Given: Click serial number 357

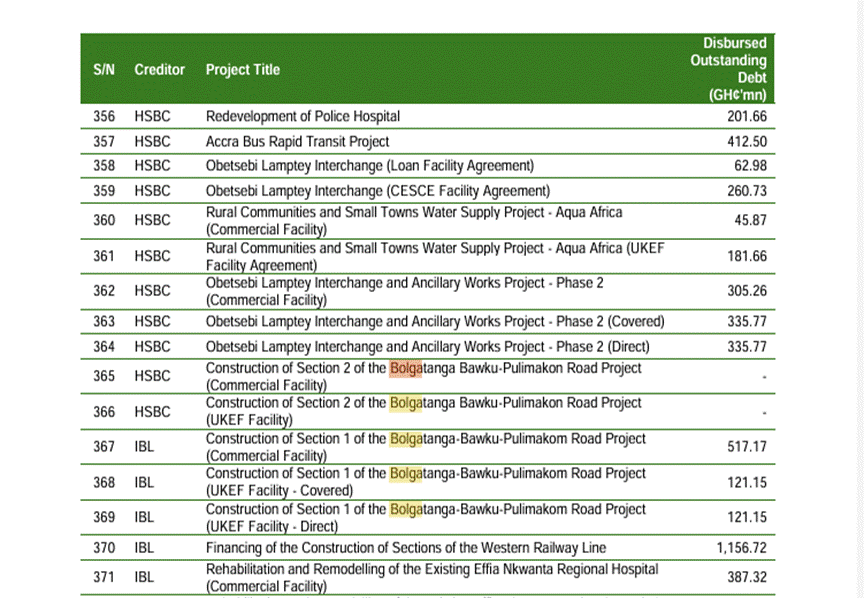Looking at the screenshot, I should (104, 142).
